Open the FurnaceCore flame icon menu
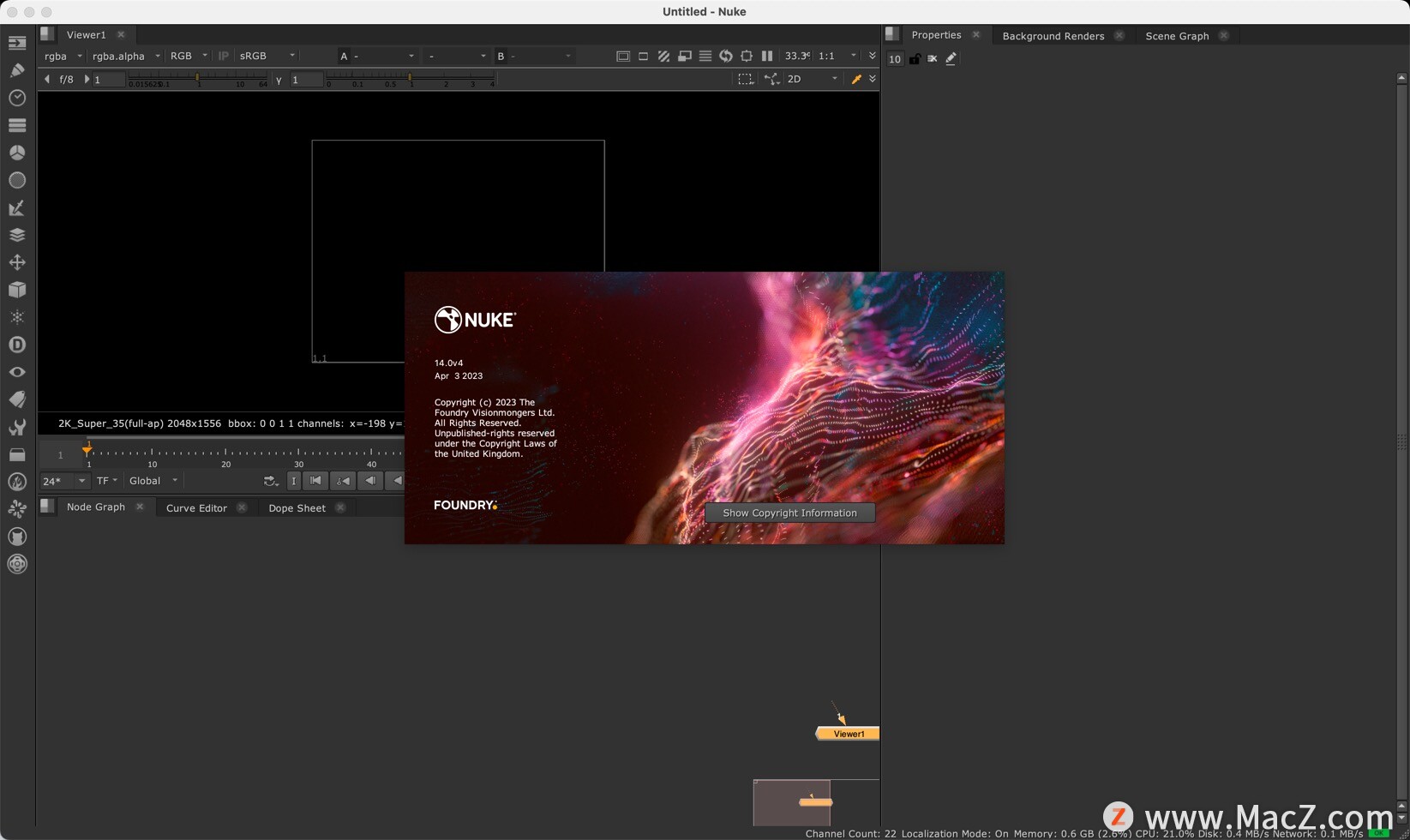Viewport: 1410px width, 840px height. click(17, 482)
